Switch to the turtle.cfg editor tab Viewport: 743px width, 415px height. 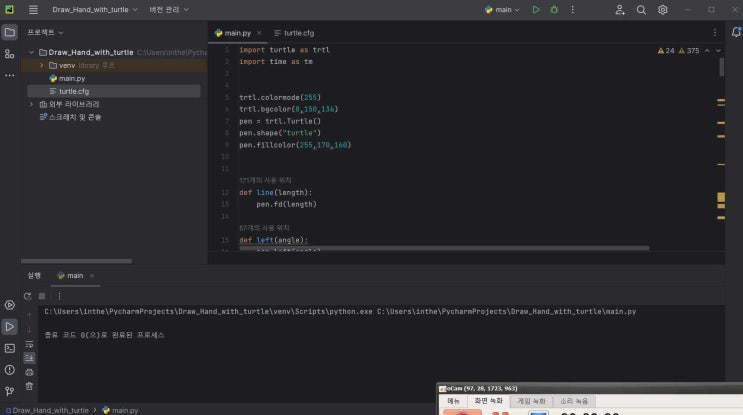coord(294,33)
